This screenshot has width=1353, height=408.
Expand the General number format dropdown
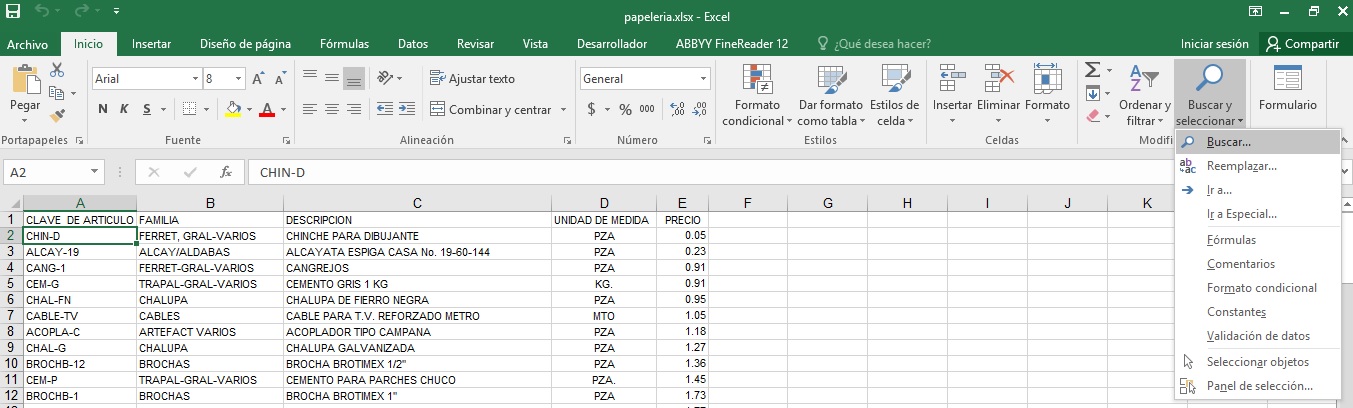[x=703, y=79]
